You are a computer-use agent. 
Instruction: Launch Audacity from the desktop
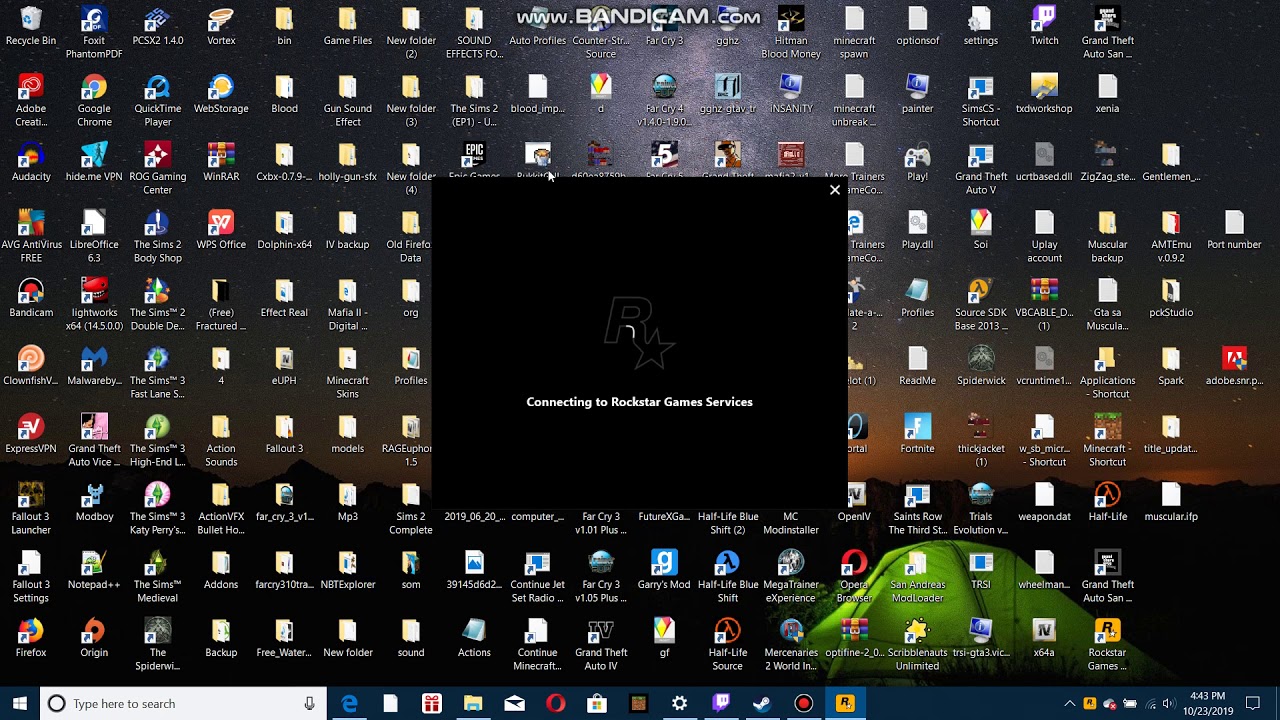(x=31, y=163)
